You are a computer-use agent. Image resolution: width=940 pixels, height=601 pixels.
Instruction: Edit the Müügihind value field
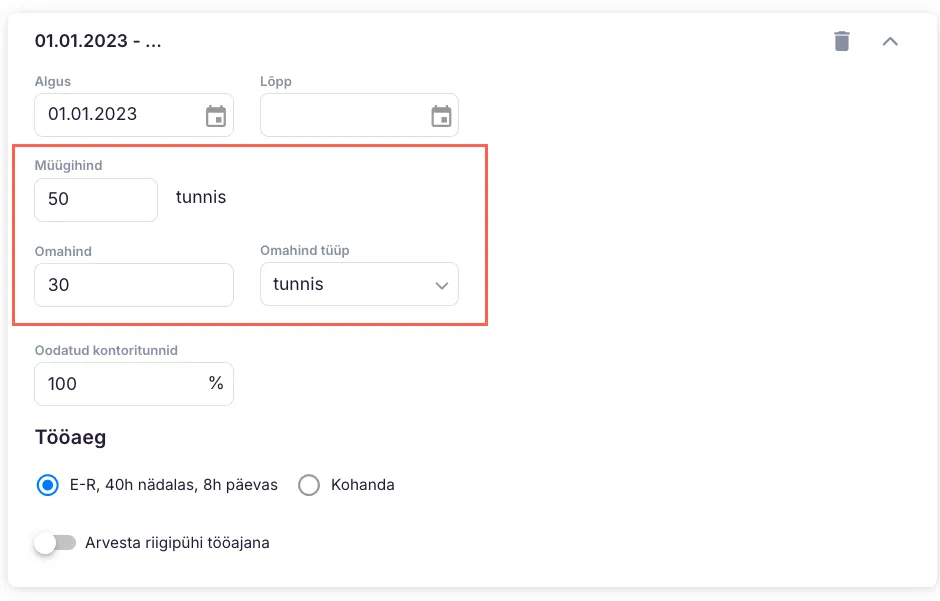coord(95,199)
